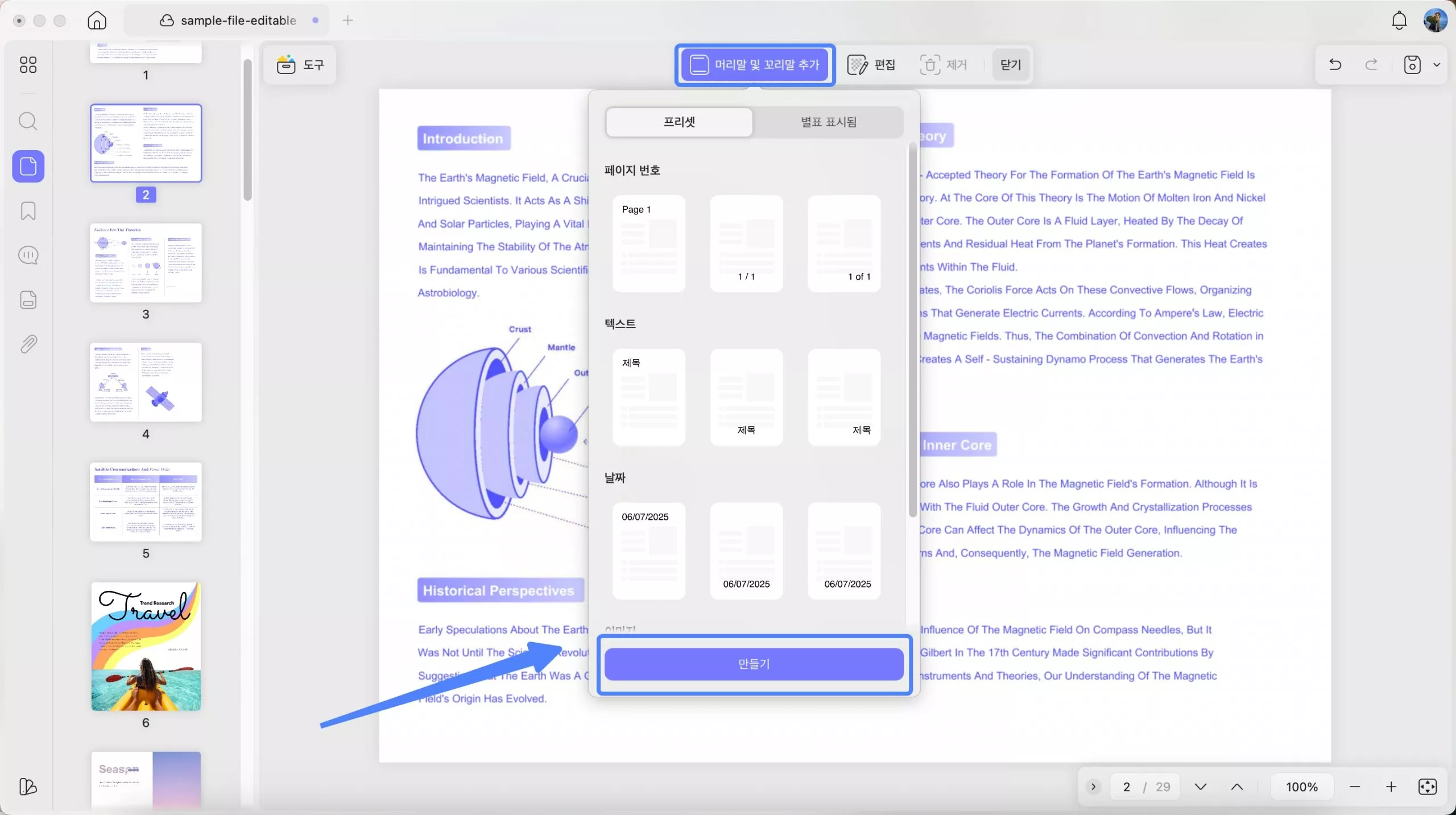Click 머리말 및 꼬리말 추가 button
Image resolution: width=1456 pixels, height=815 pixels.
(755, 65)
